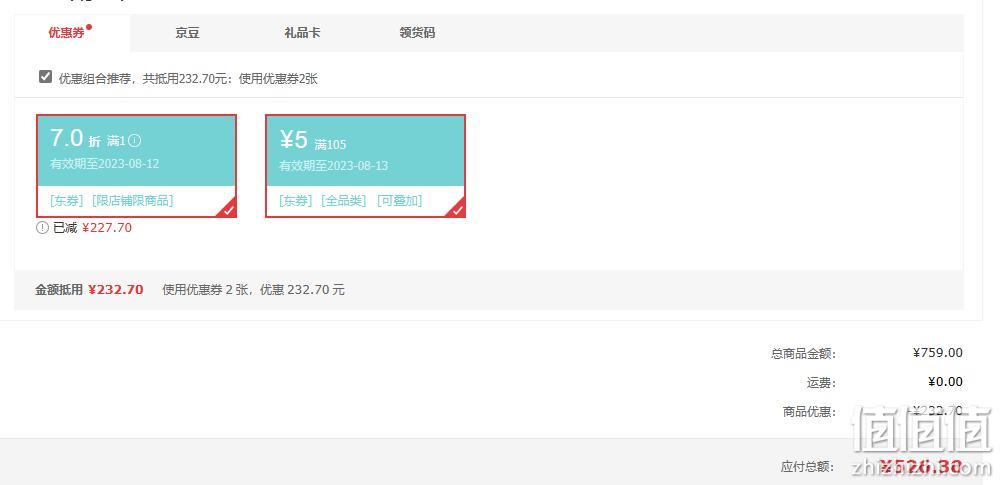Click the [可叠加] label on the ¥5 coupon
The image size is (1001, 485).
[x=400, y=201]
